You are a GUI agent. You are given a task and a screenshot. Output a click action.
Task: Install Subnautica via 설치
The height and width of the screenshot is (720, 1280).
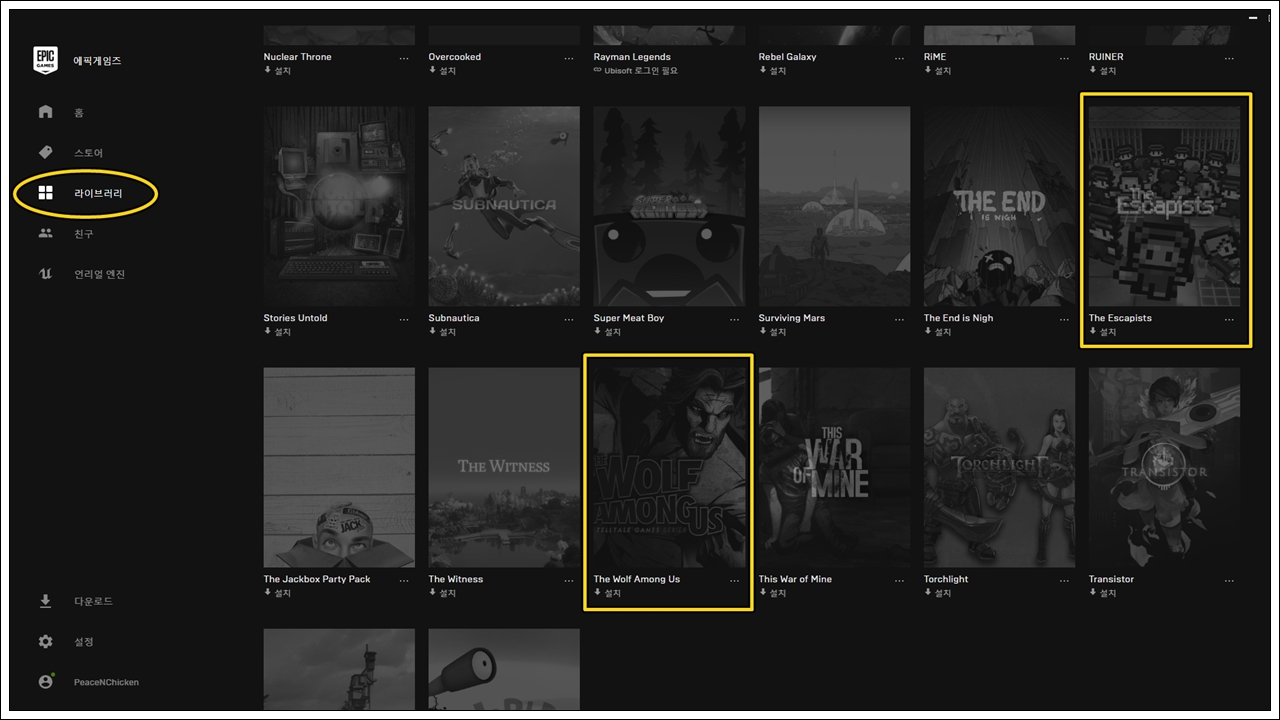(x=442, y=332)
